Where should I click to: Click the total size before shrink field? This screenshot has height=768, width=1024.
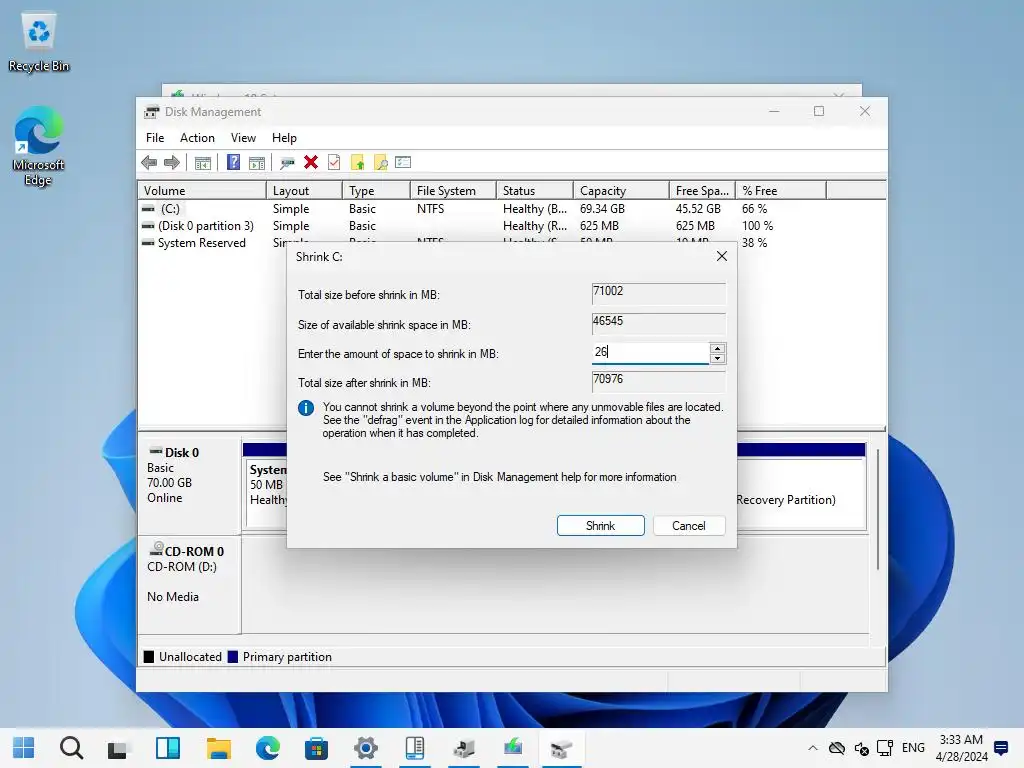[x=658, y=293]
